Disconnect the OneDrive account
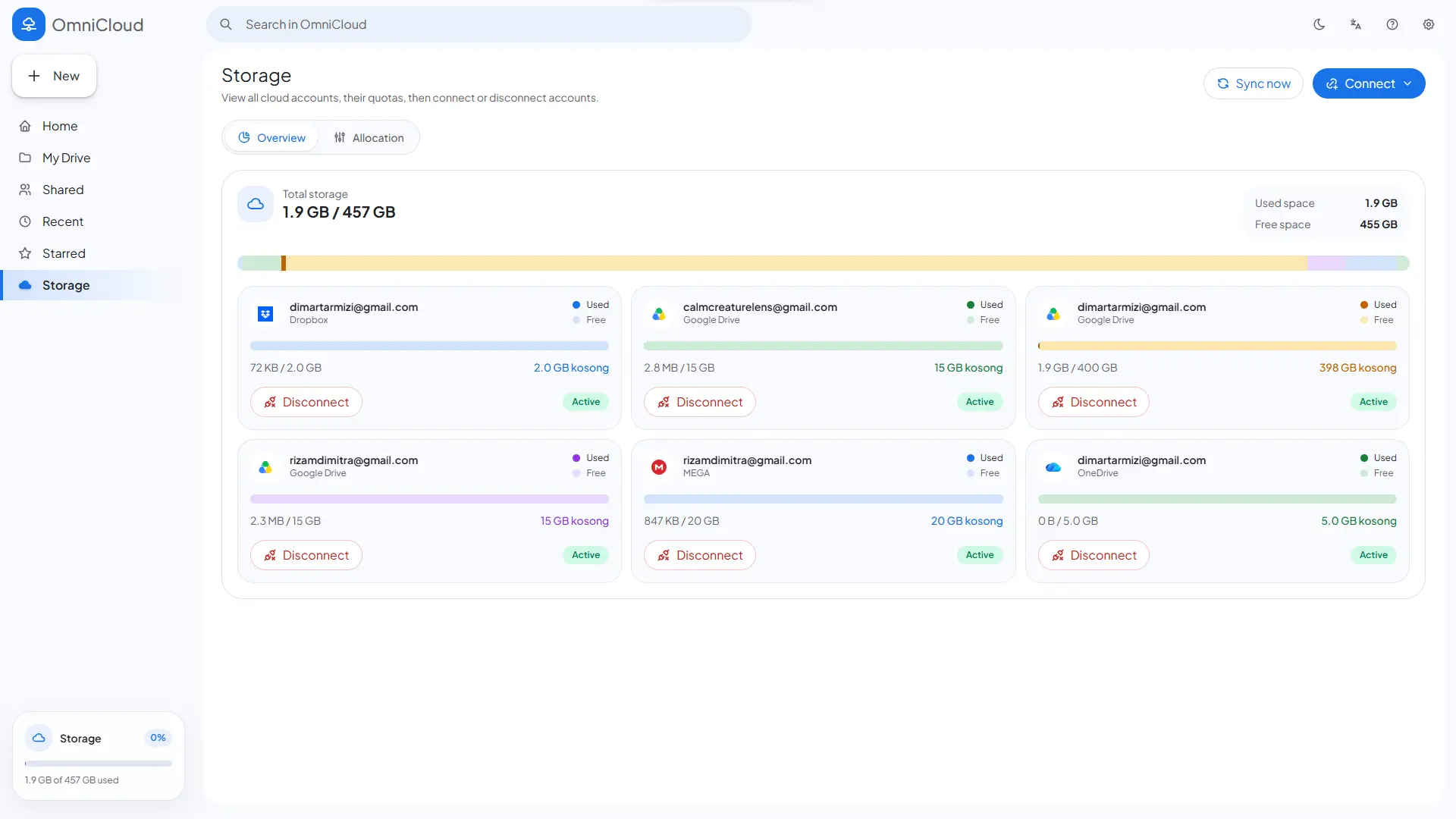 (x=1094, y=555)
